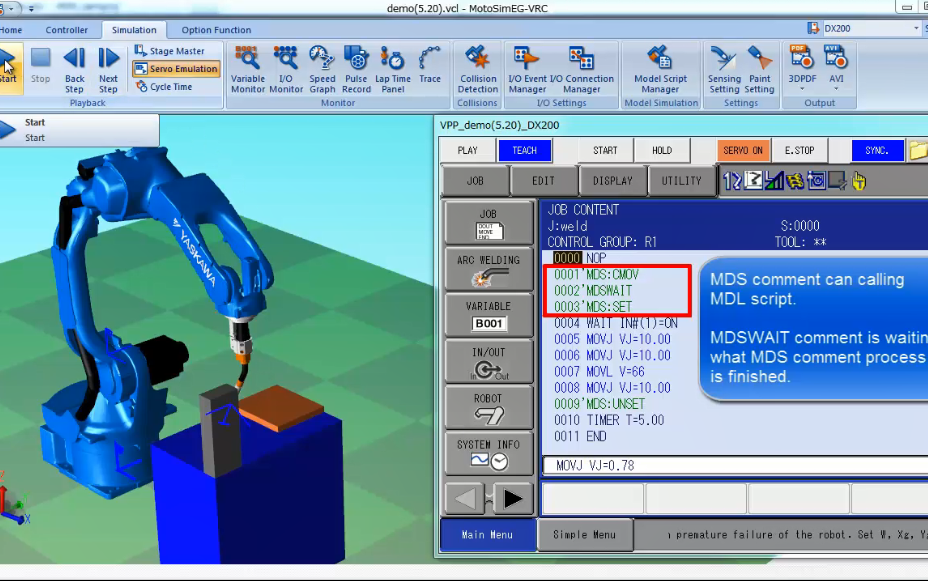Open the JOB menu on pendant
The image size is (928, 581).
point(475,180)
